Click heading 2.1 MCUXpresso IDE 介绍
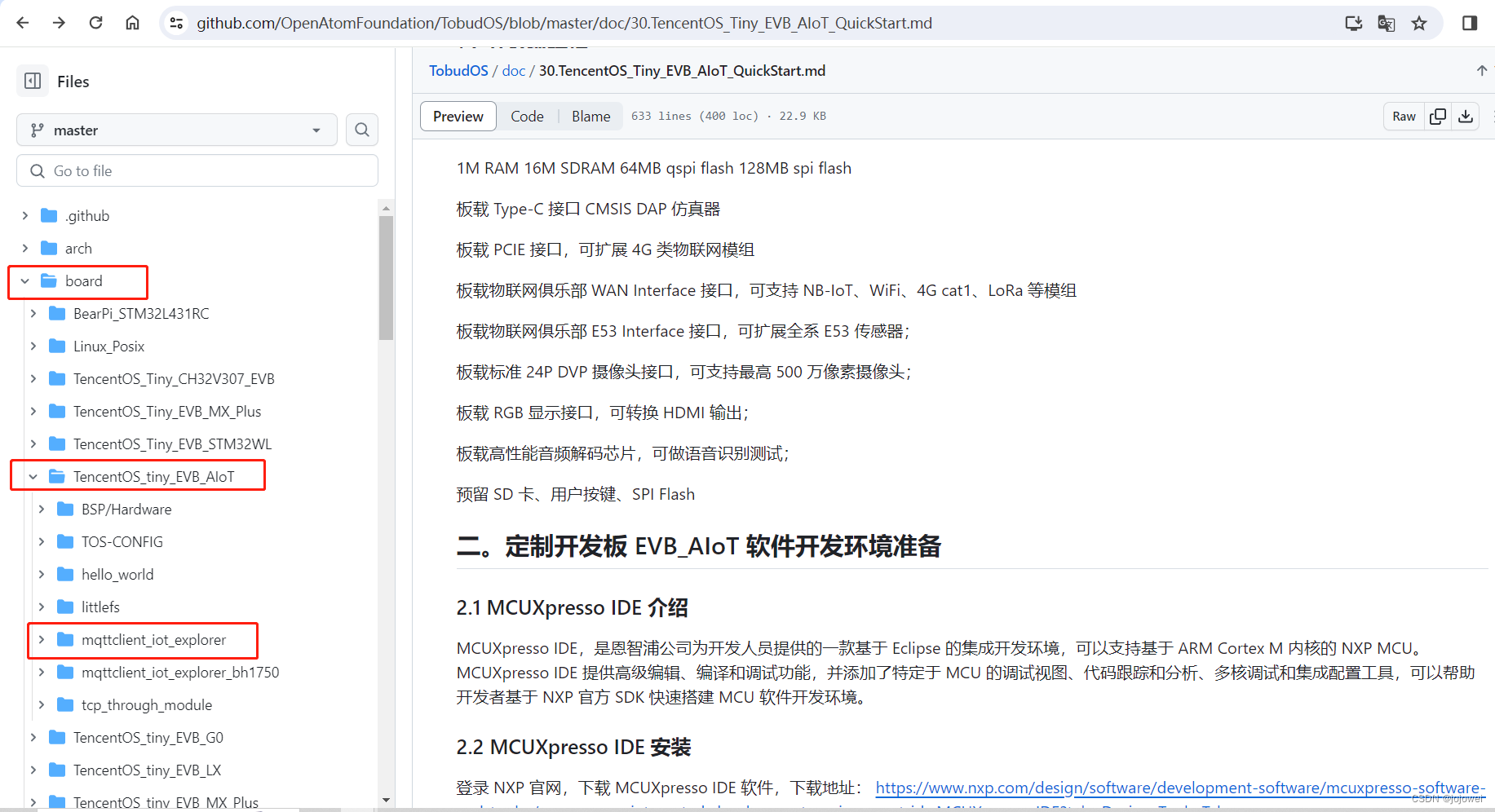The width and height of the screenshot is (1495, 812). (572, 607)
